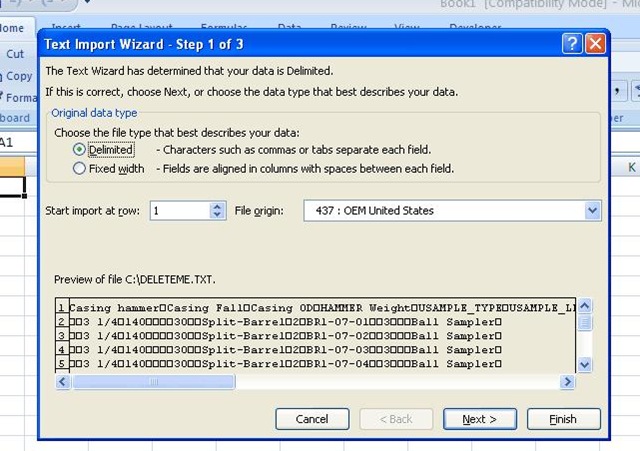Open wizard help question mark
640x451 pixels.
pos(572,43)
